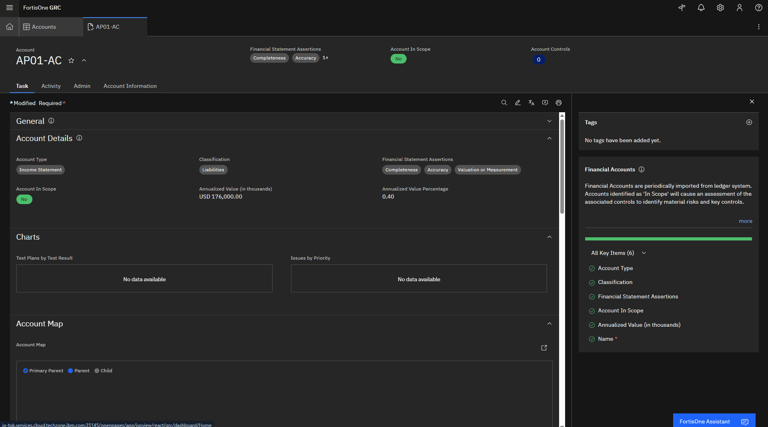Select Financial Statement Assertions key item

point(633,297)
